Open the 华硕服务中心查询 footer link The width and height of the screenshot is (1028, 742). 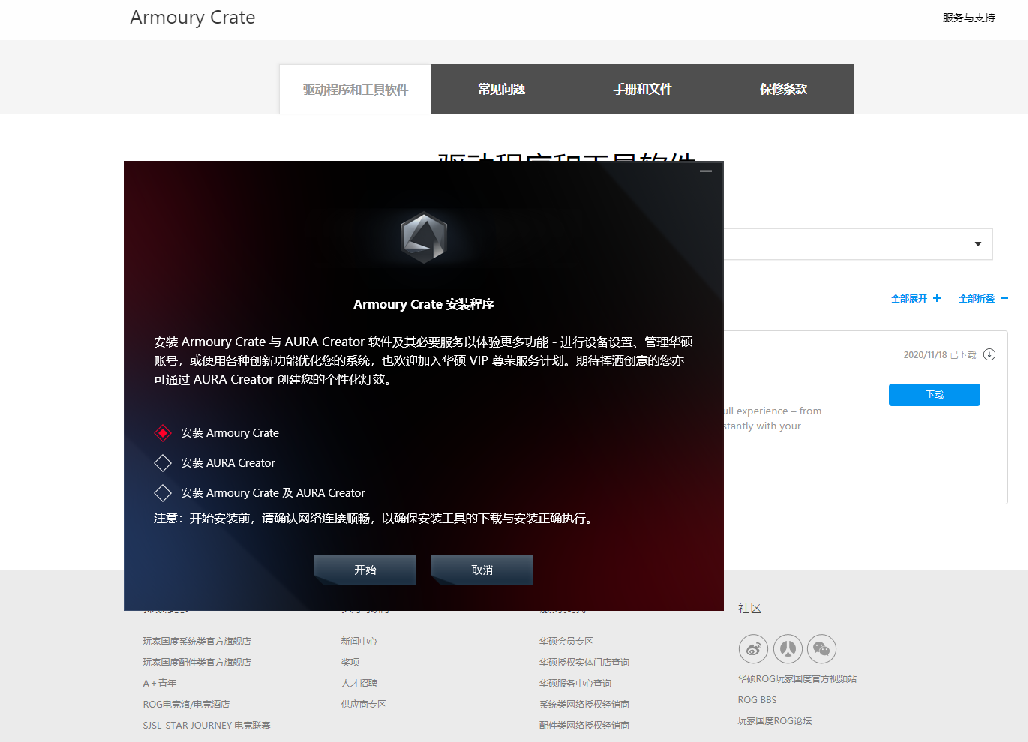[x=575, y=683]
